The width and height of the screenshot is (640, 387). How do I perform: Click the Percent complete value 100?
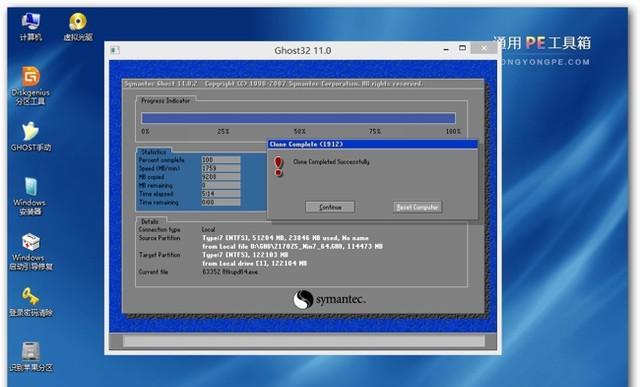coord(221,160)
